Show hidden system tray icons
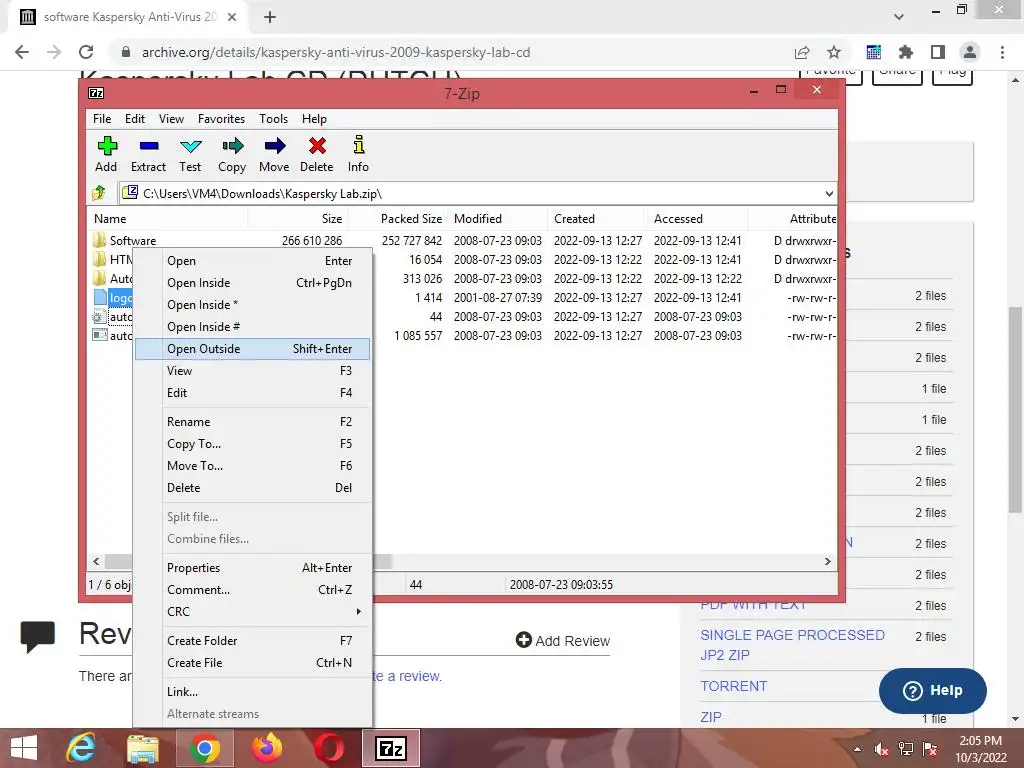 click(857, 749)
